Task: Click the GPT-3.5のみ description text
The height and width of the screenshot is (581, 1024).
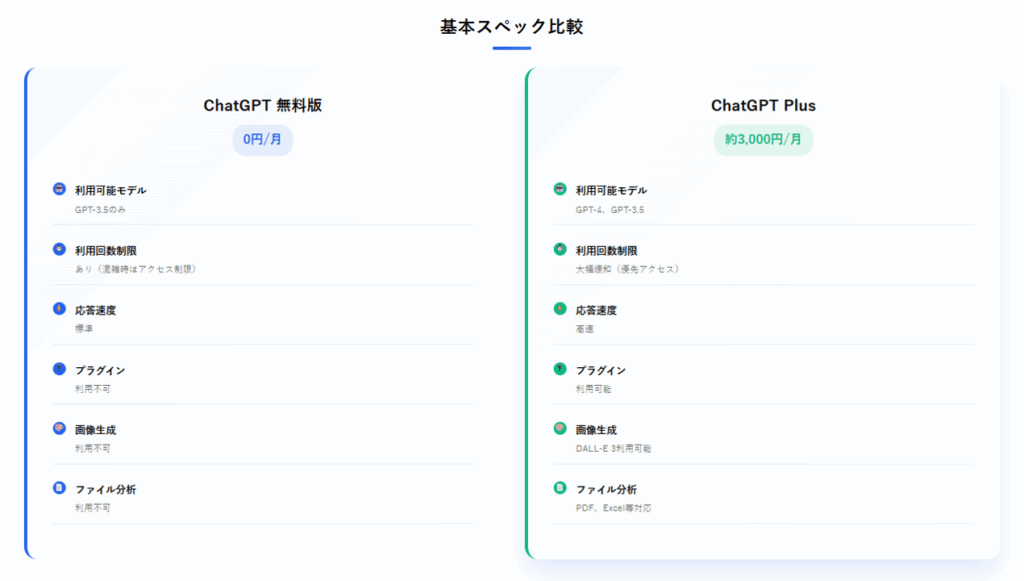Action: [x=100, y=210]
